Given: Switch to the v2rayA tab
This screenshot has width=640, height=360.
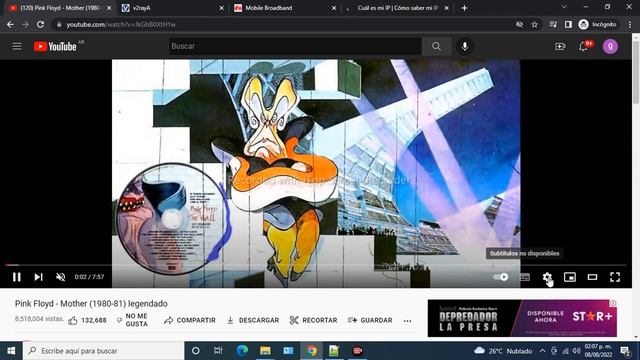Looking at the screenshot, I should 173,8.
